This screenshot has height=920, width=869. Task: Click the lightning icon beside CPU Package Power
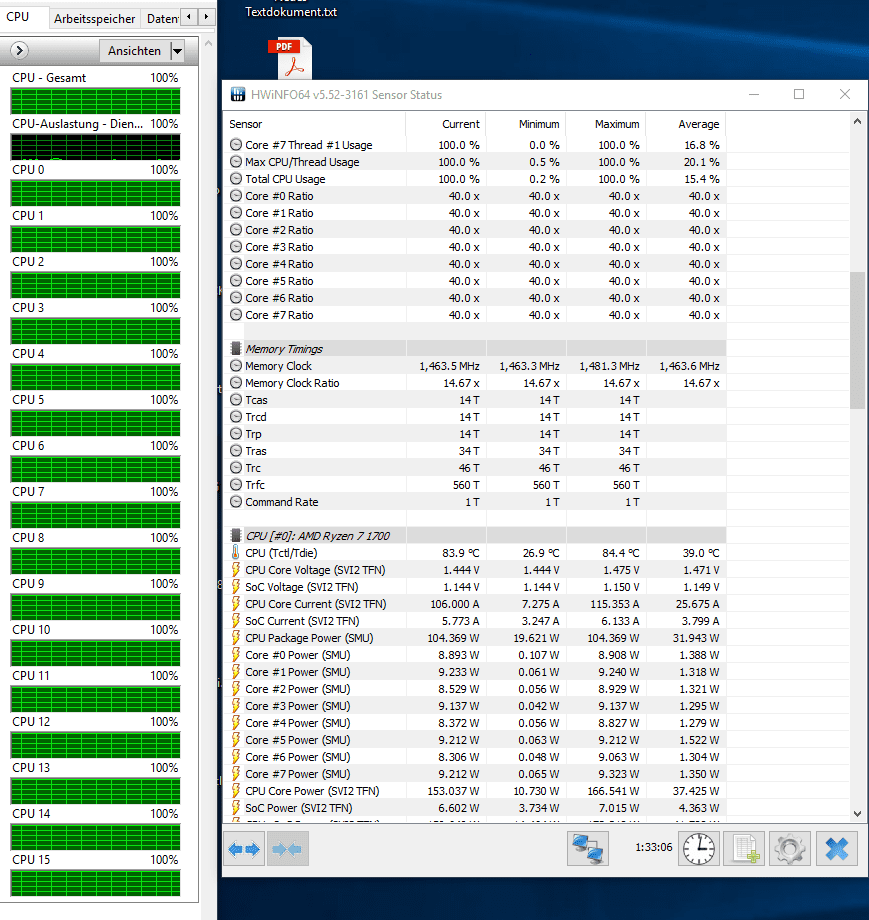pyautogui.click(x=236, y=637)
